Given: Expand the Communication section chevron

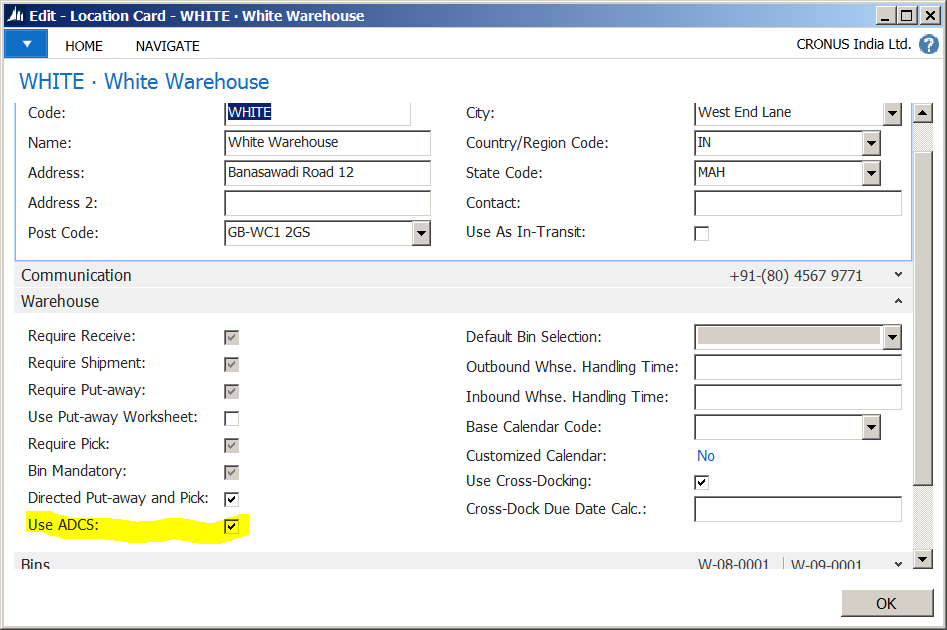Looking at the screenshot, I should (898, 275).
